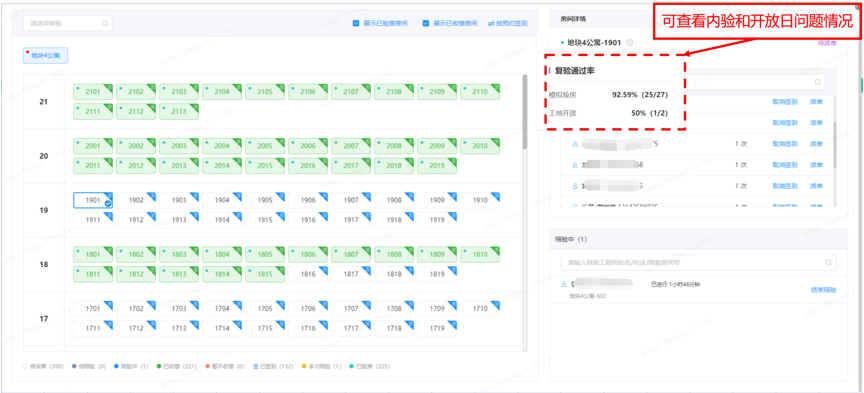This screenshot has width=864, height=393.
Task: Click the 已验房 (225) legend item
Action: point(369,367)
